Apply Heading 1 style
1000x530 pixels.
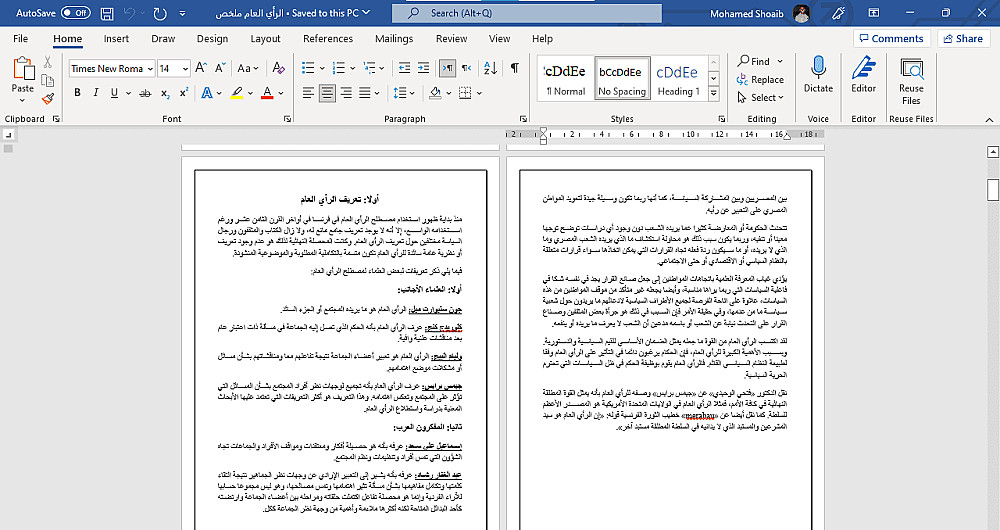click(679, 78)
